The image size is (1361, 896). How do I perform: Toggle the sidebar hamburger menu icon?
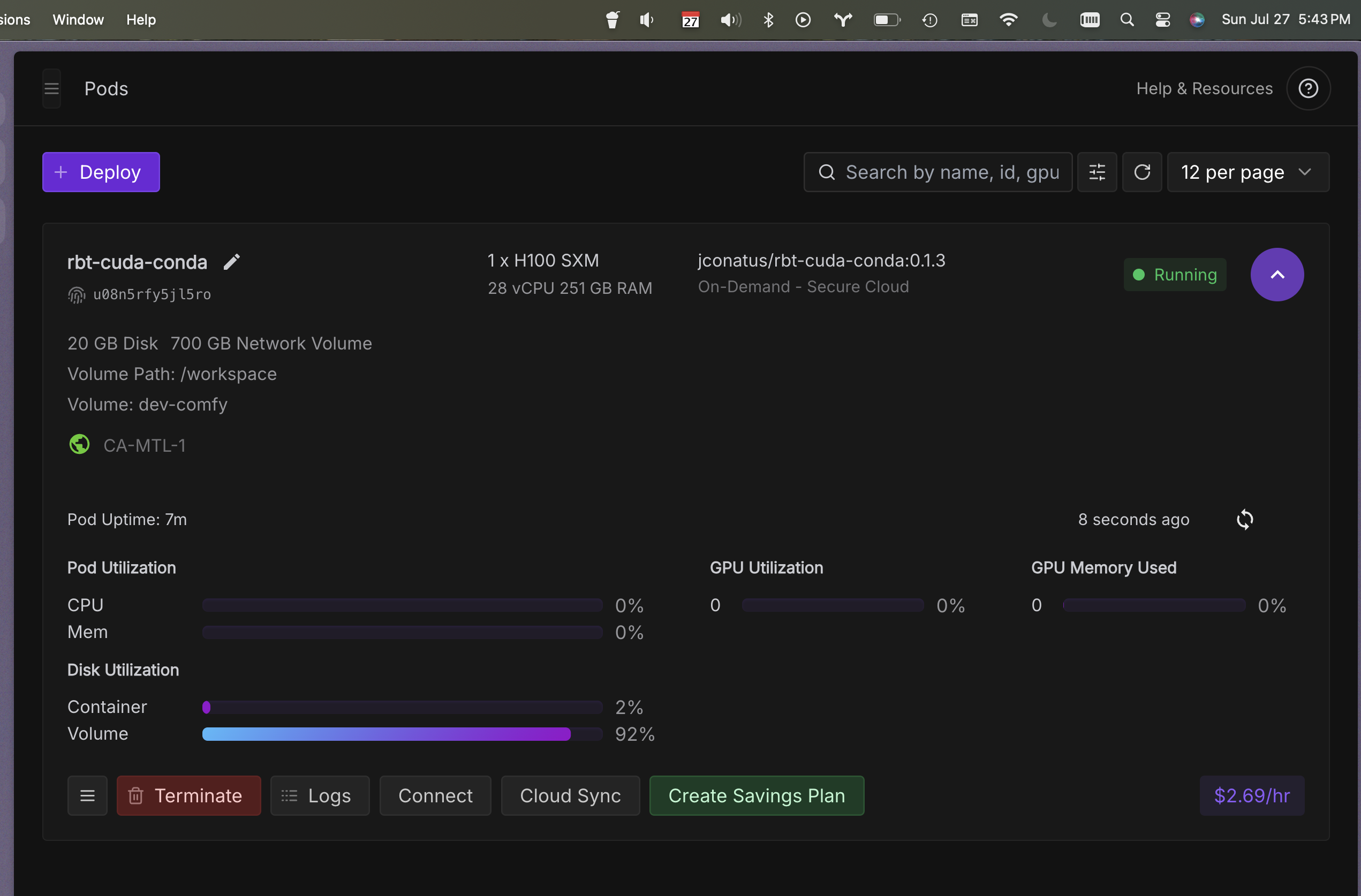click(x=51, y=89)
